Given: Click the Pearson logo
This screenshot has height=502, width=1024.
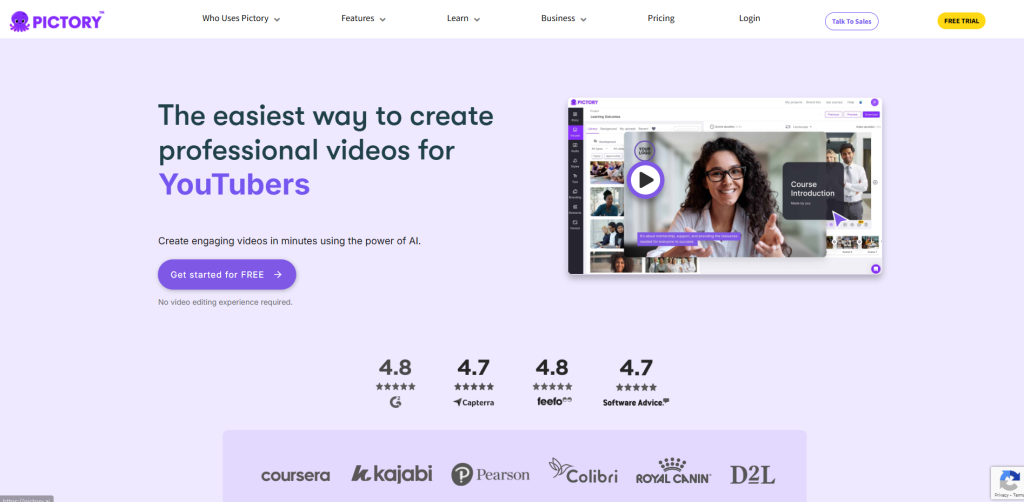Looking at the screenshot, I should pyautogui.click(x=490, y=474).
